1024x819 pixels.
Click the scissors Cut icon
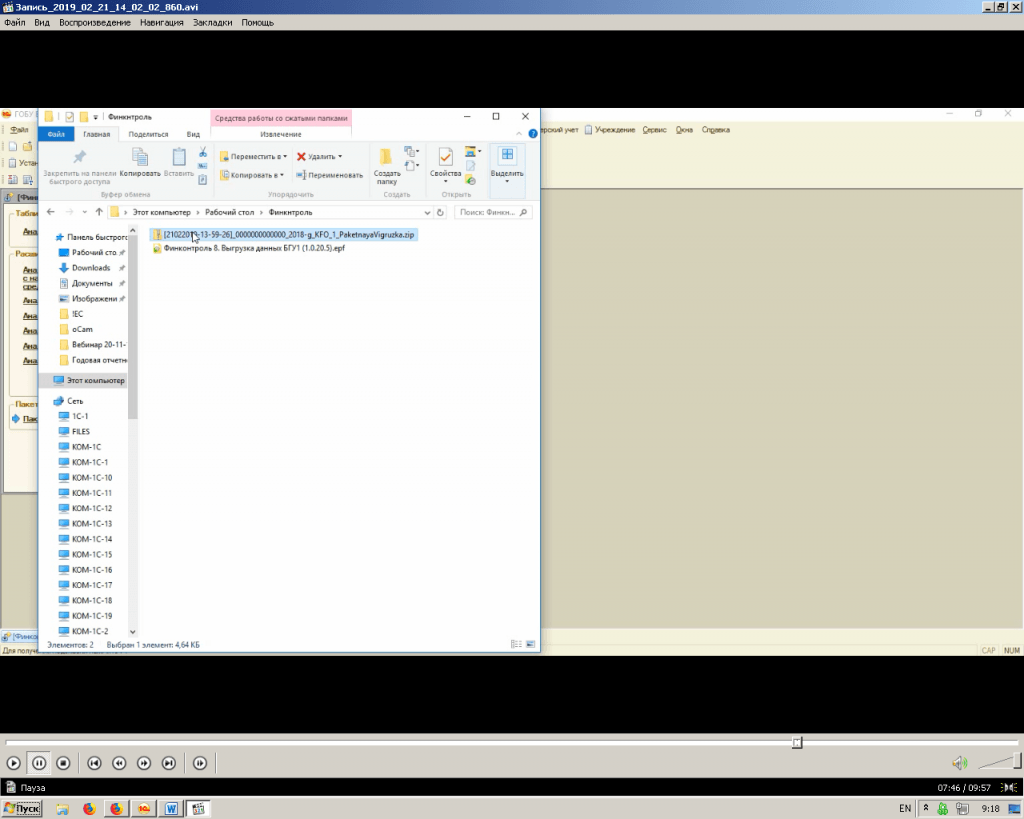coord(202,153)
